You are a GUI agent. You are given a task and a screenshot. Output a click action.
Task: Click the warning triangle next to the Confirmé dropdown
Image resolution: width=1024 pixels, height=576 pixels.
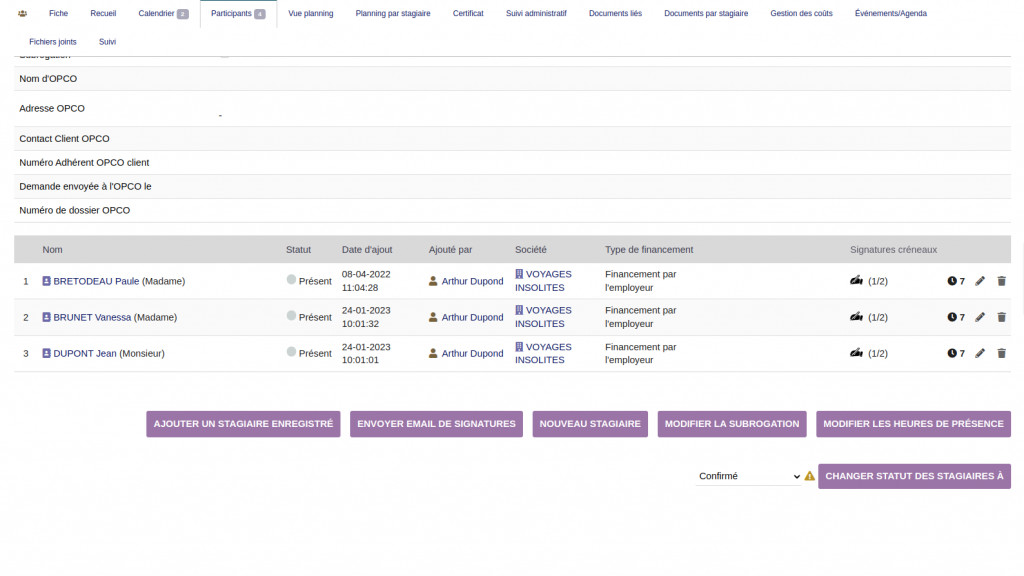pos(810,476)
